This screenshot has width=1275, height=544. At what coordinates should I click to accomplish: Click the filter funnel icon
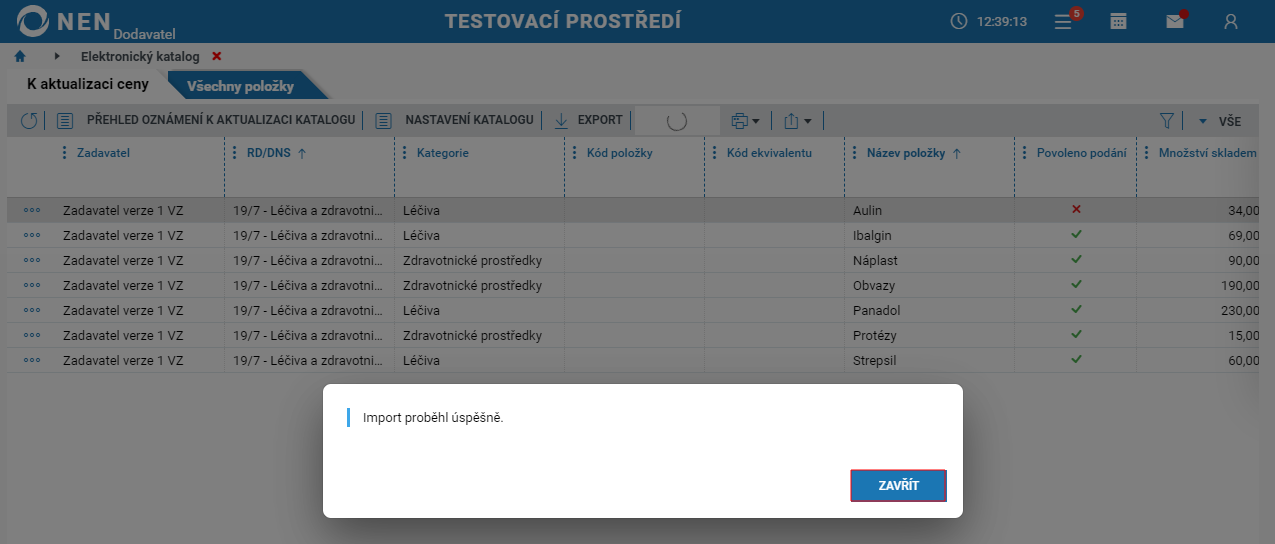(x=1166, y=120)
